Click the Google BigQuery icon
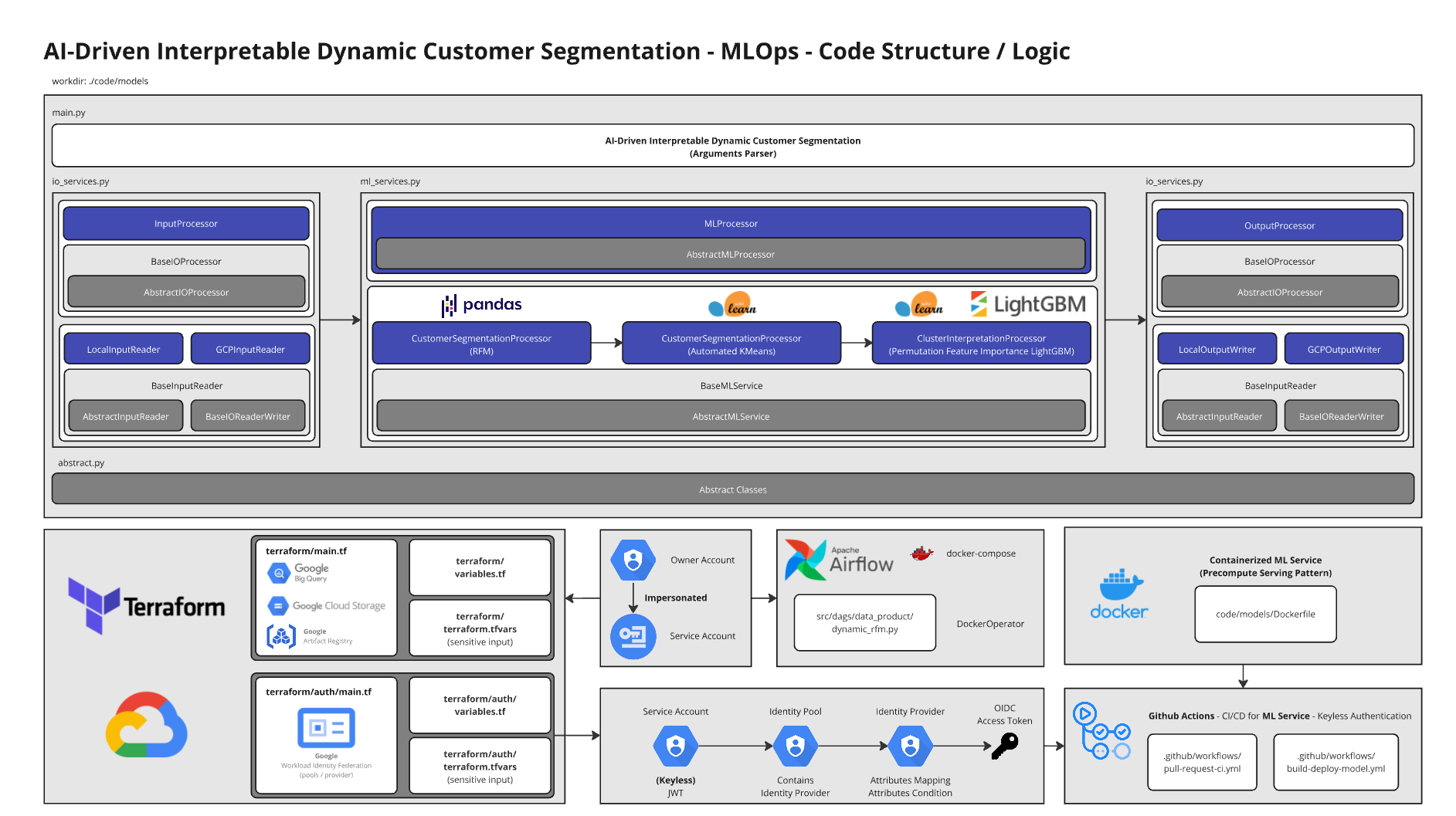This screenshot has width=1456, height=816. 279,573
